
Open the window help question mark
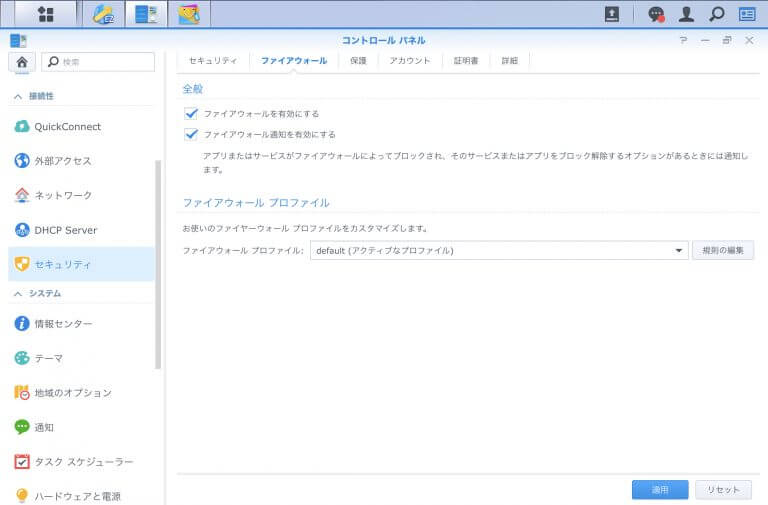tap(683, 40)
